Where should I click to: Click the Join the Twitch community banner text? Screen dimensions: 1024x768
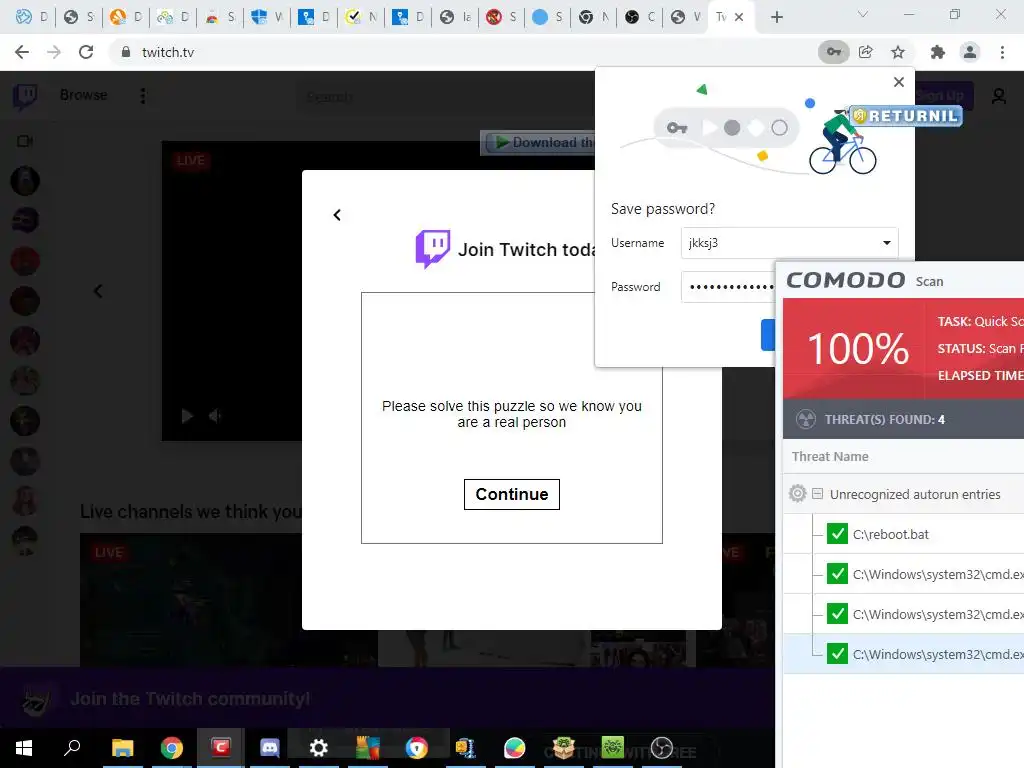click(190, 699)
